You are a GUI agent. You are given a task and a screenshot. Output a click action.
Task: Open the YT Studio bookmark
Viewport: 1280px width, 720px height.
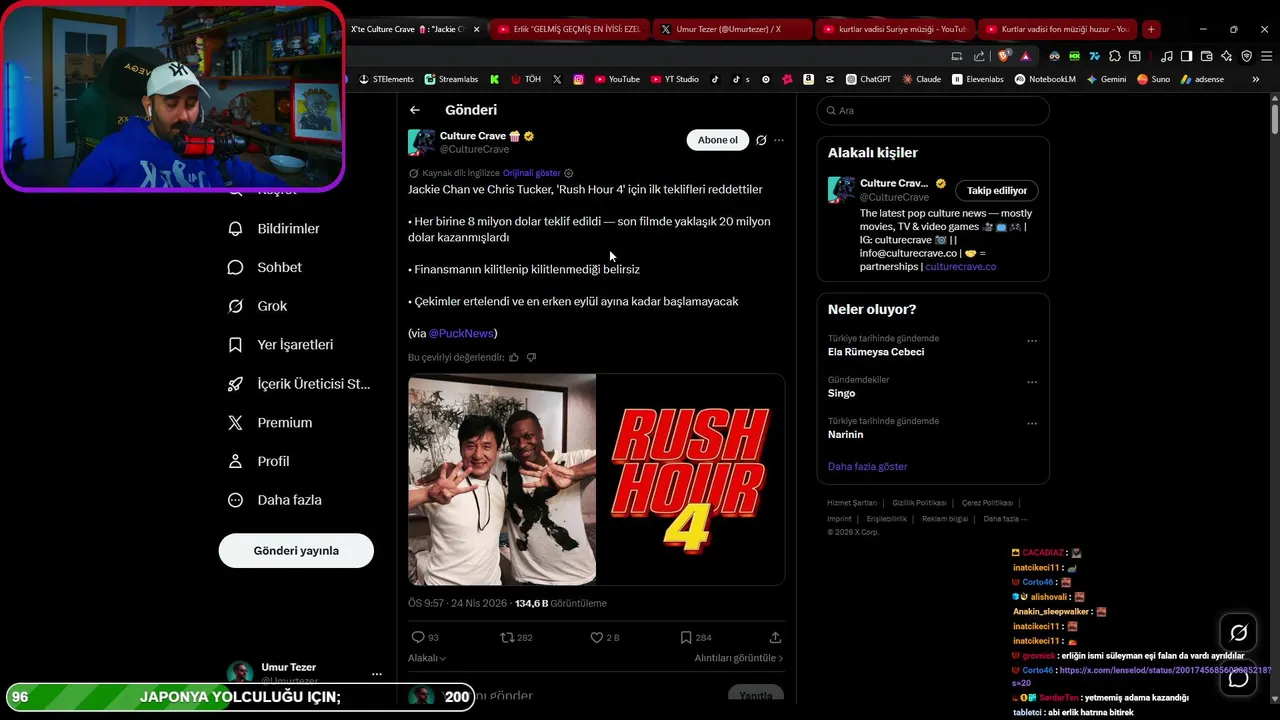[675, 79]
